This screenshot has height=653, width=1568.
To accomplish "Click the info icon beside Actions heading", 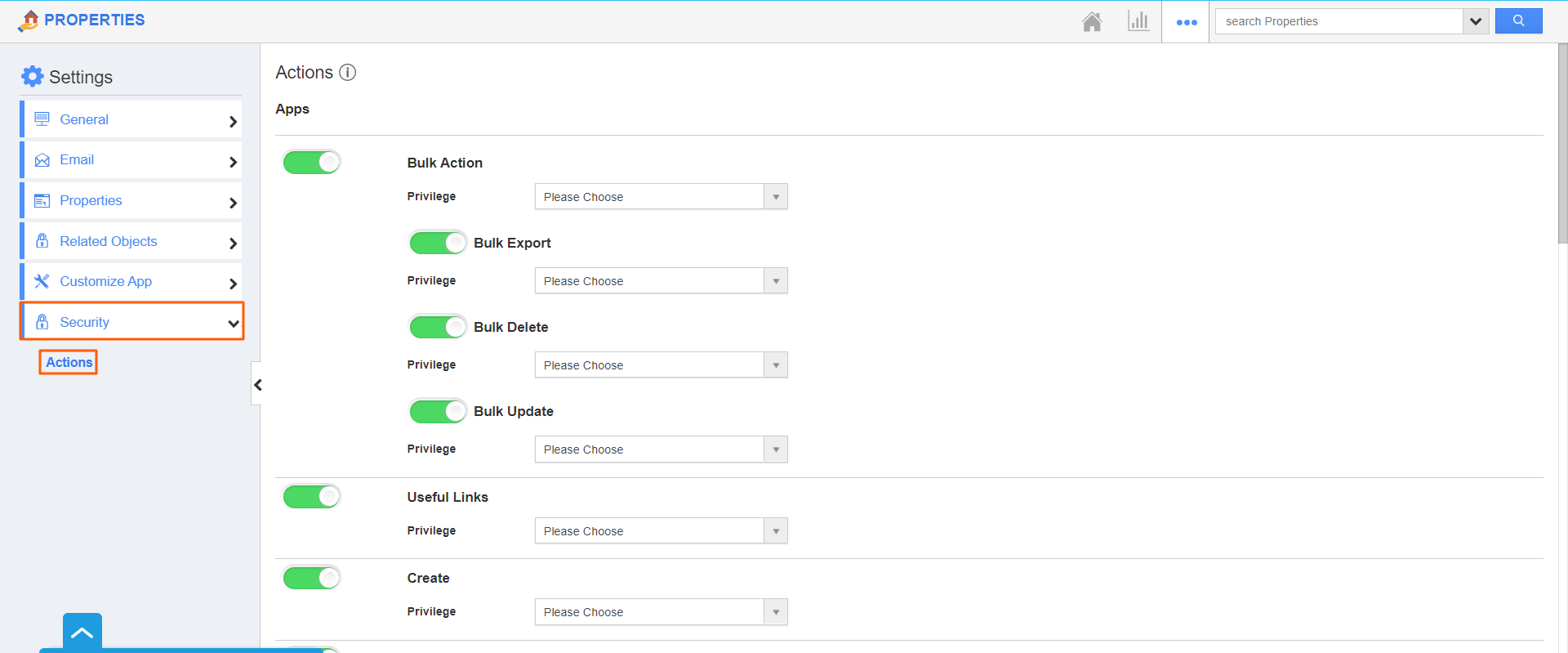I will 348,73.
